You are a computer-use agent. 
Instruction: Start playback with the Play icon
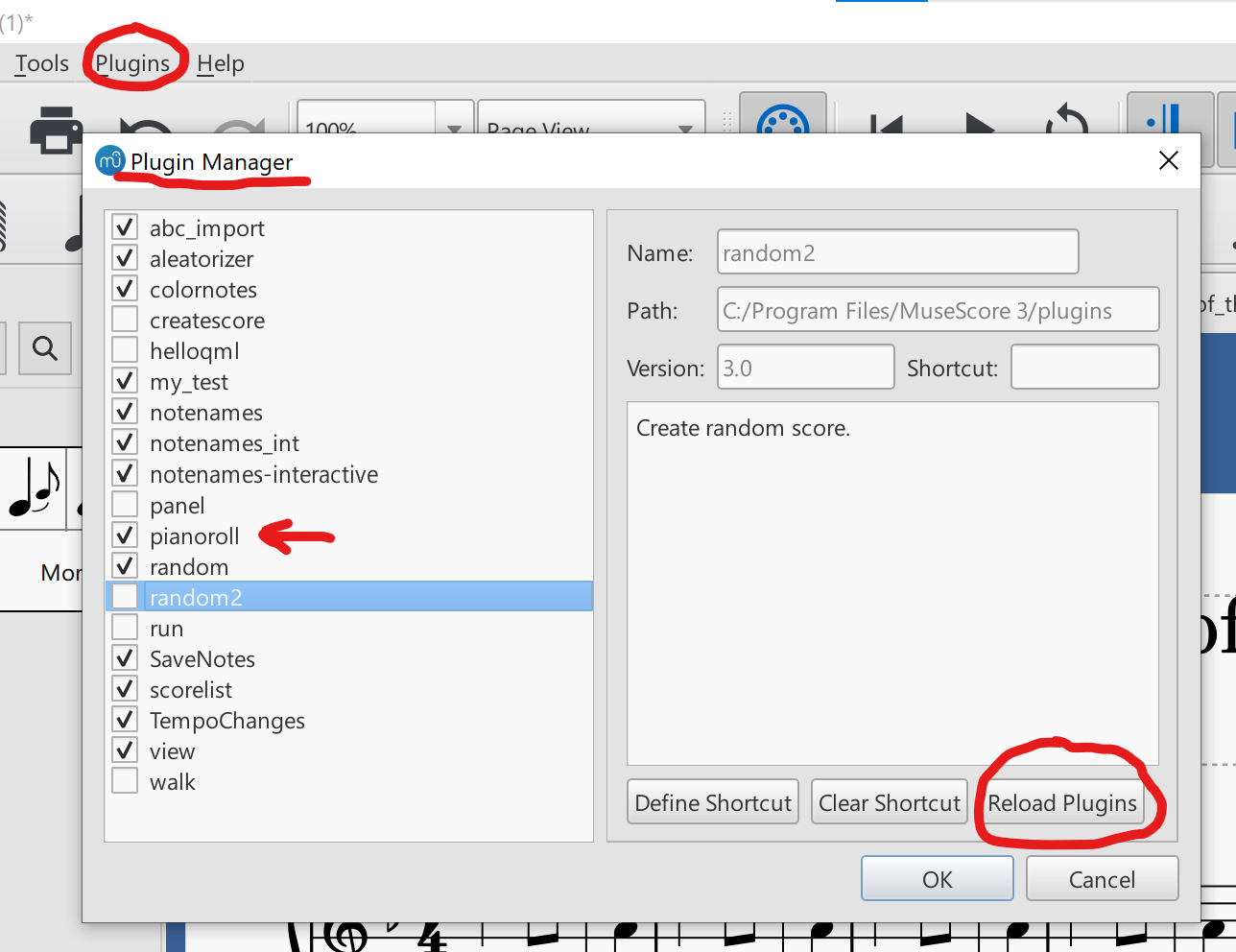[x=980, y=123]
